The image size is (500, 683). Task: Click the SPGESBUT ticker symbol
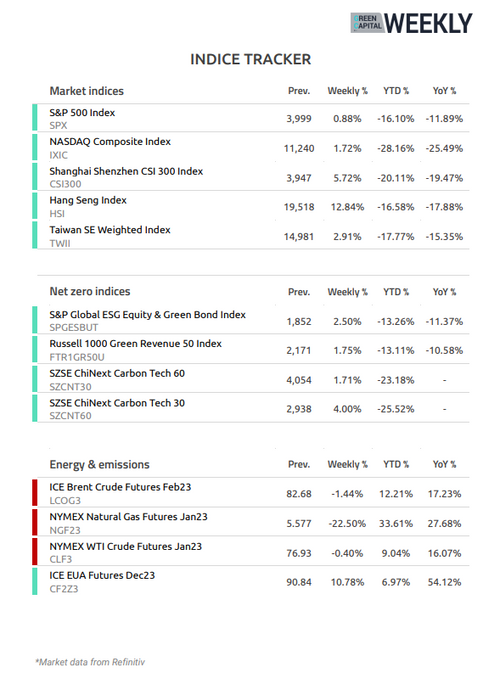pos(74,328)
